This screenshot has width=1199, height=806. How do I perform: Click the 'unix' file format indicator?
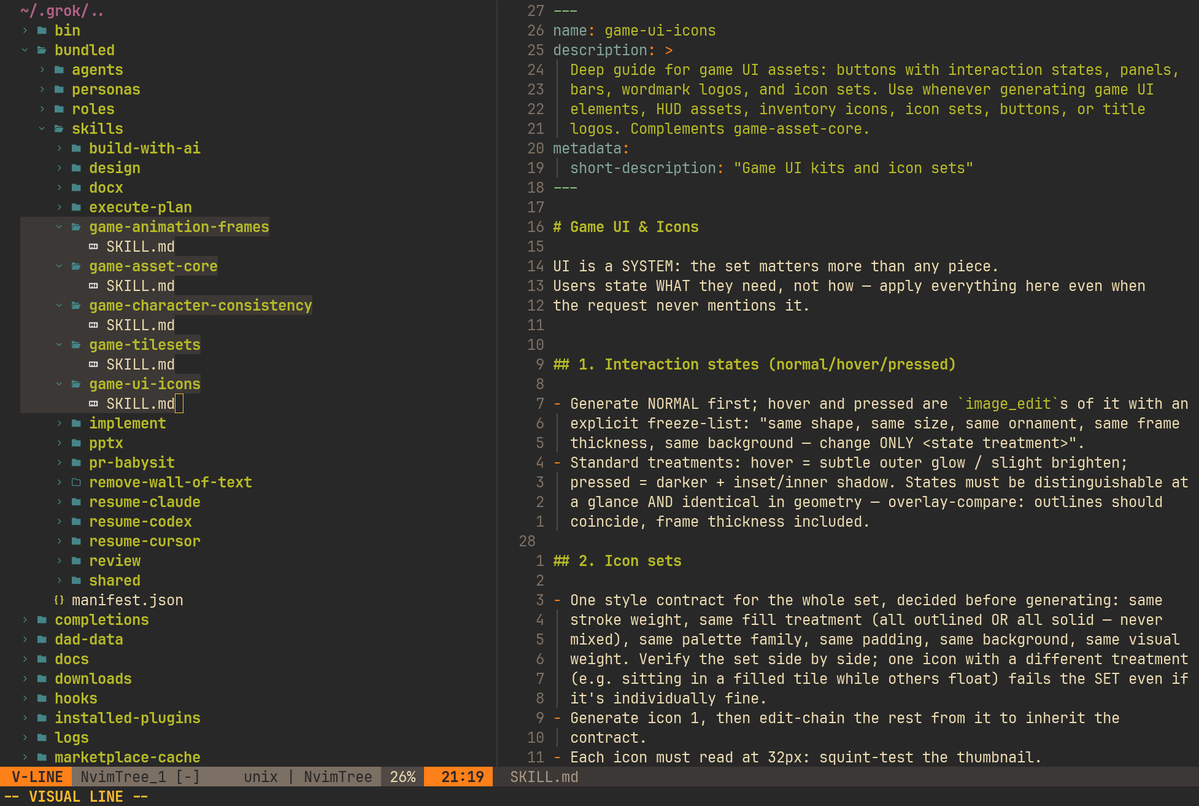coord(261,777)
